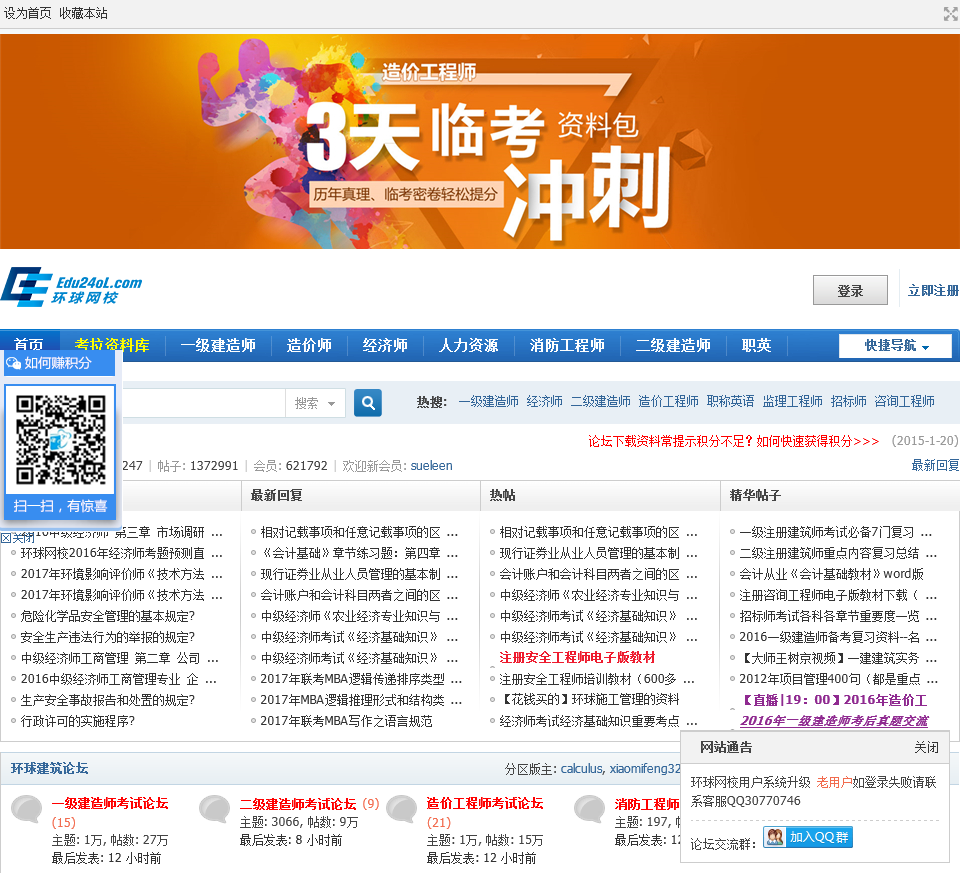Viewport: 960px width, 873px height.
Task: Open red post 注册安全工程师电子版教材
Action: (577, 658)
